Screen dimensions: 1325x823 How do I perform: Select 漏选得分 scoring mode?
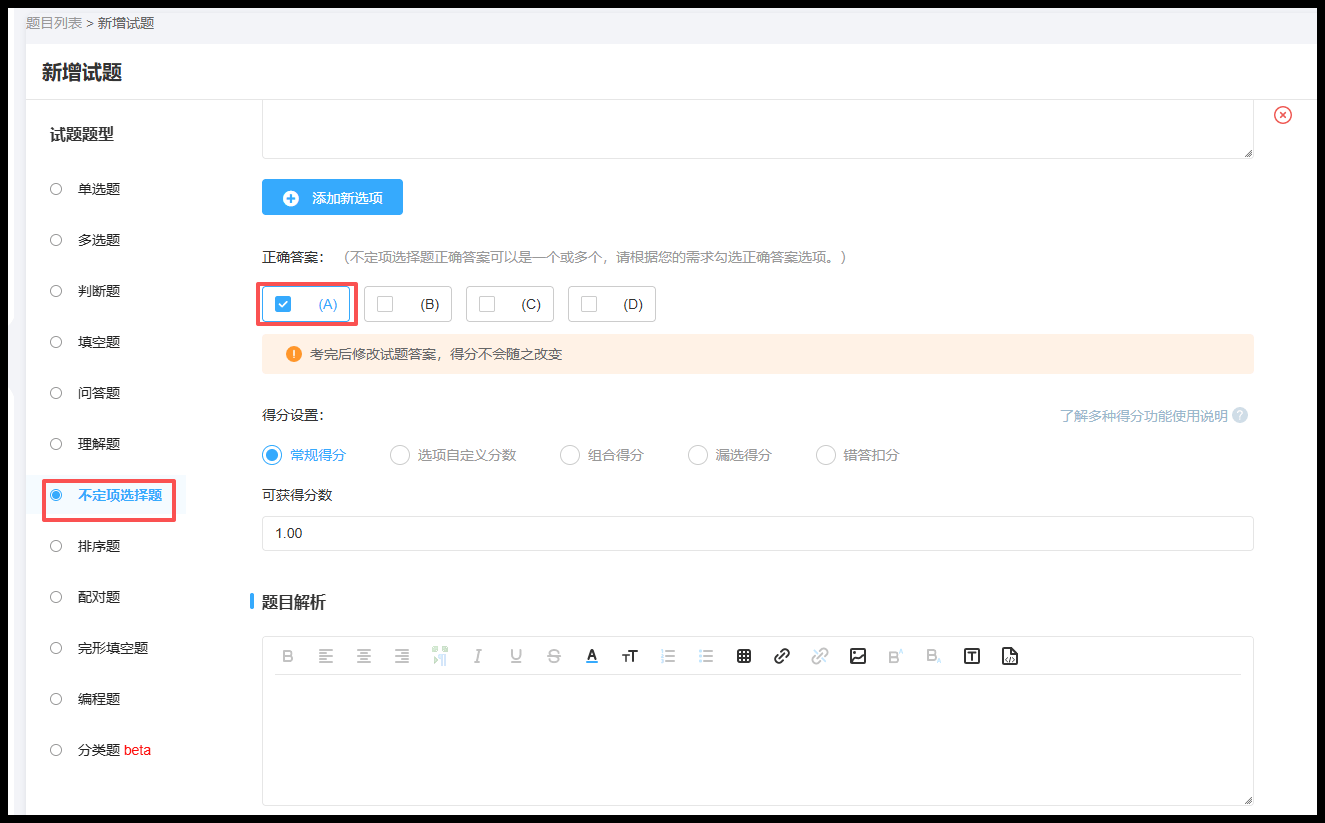pyautogui.click(x=730, y=455)
